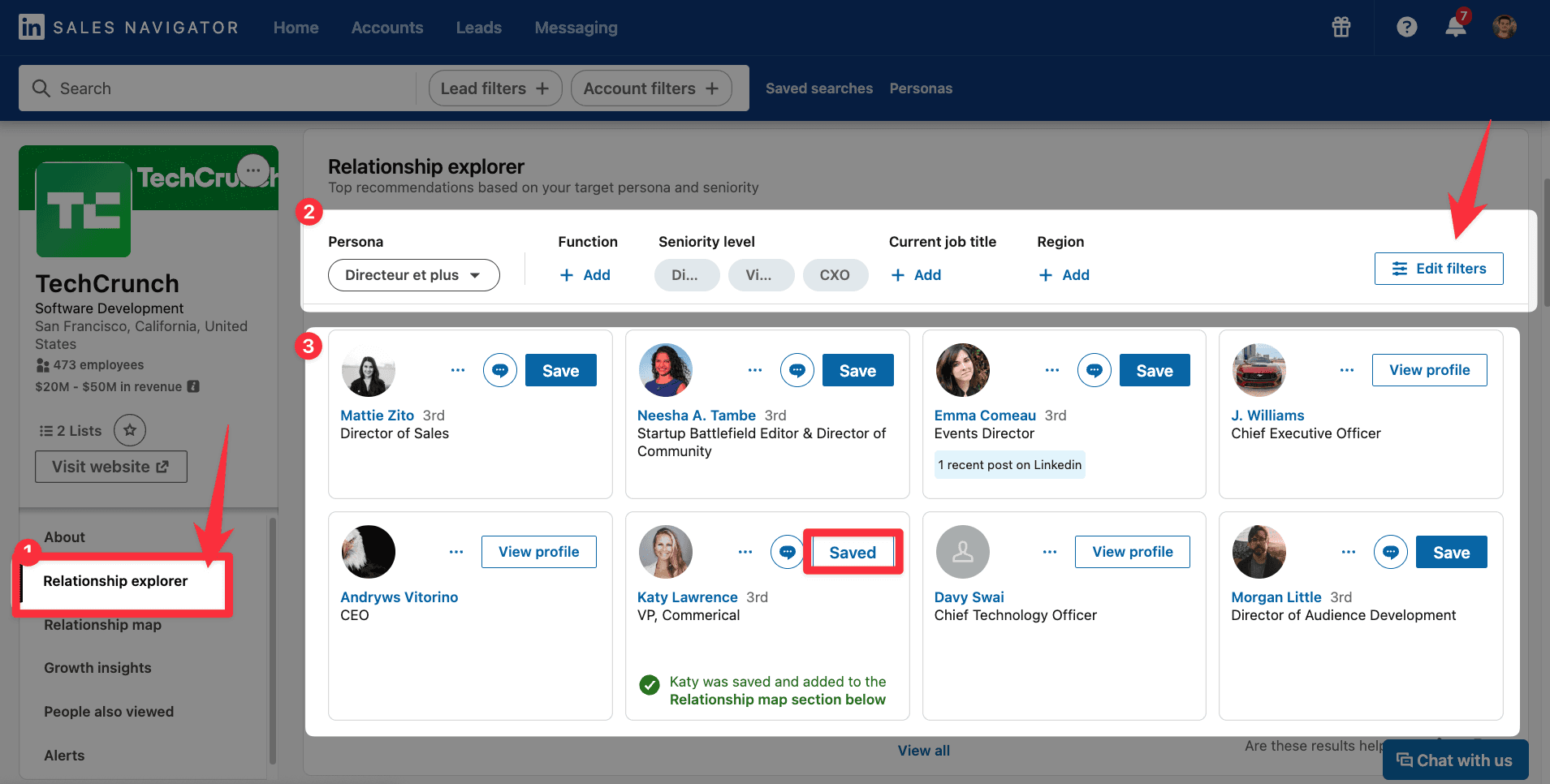Message Neesha A. Tambe via chat icon

797,370
